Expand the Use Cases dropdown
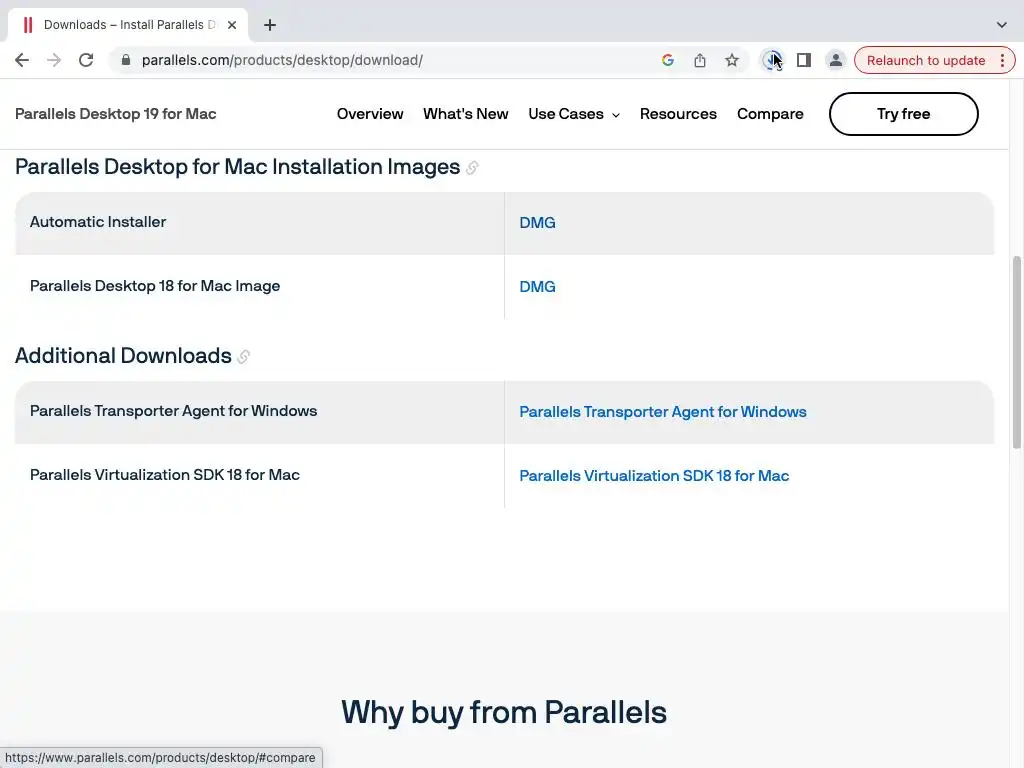 point(573,114)
